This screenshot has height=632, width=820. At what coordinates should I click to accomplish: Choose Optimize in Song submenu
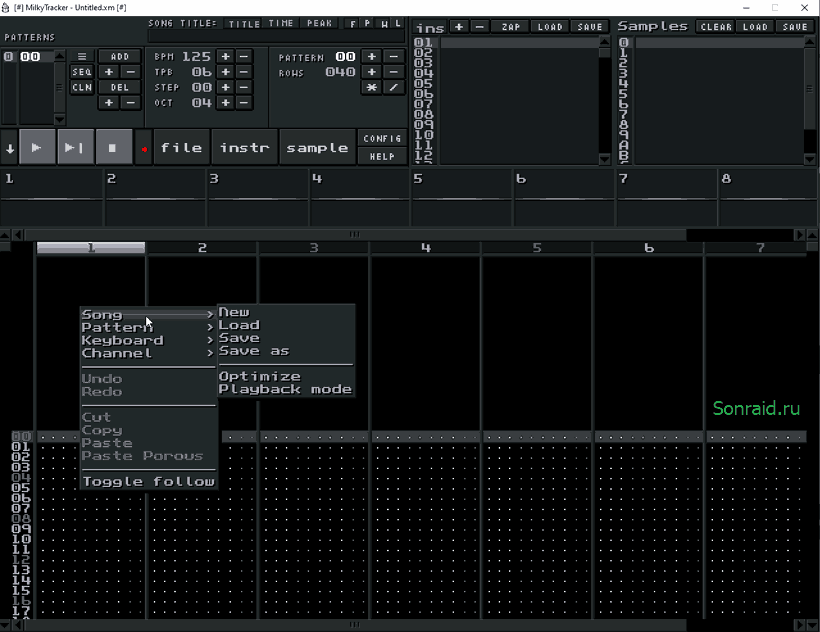(286, 376)
